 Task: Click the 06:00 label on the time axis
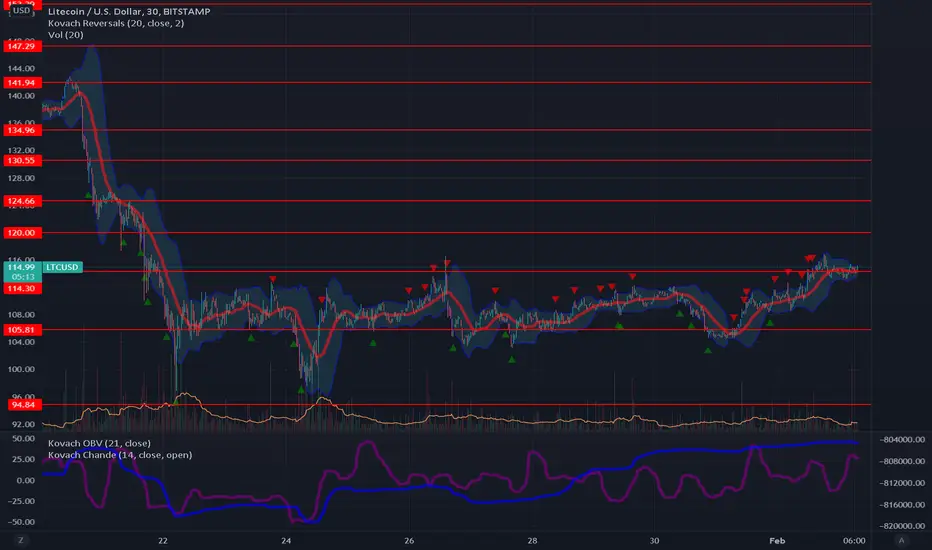854,540
